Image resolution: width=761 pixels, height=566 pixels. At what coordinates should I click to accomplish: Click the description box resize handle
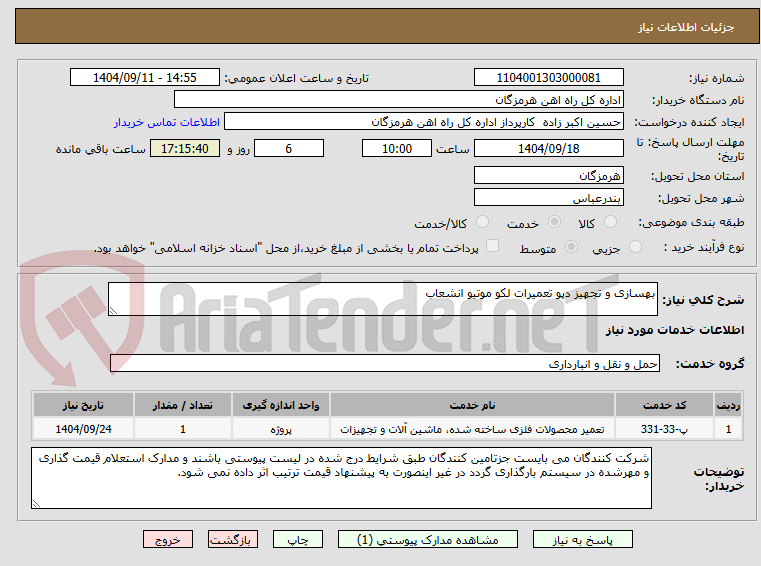pos(113,310)
